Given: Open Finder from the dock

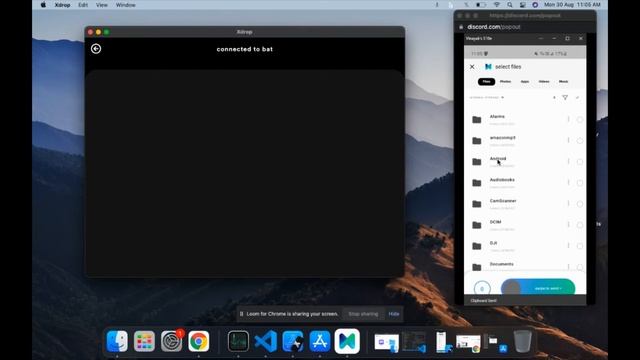Looking at the screenshot, I should 117,341.
